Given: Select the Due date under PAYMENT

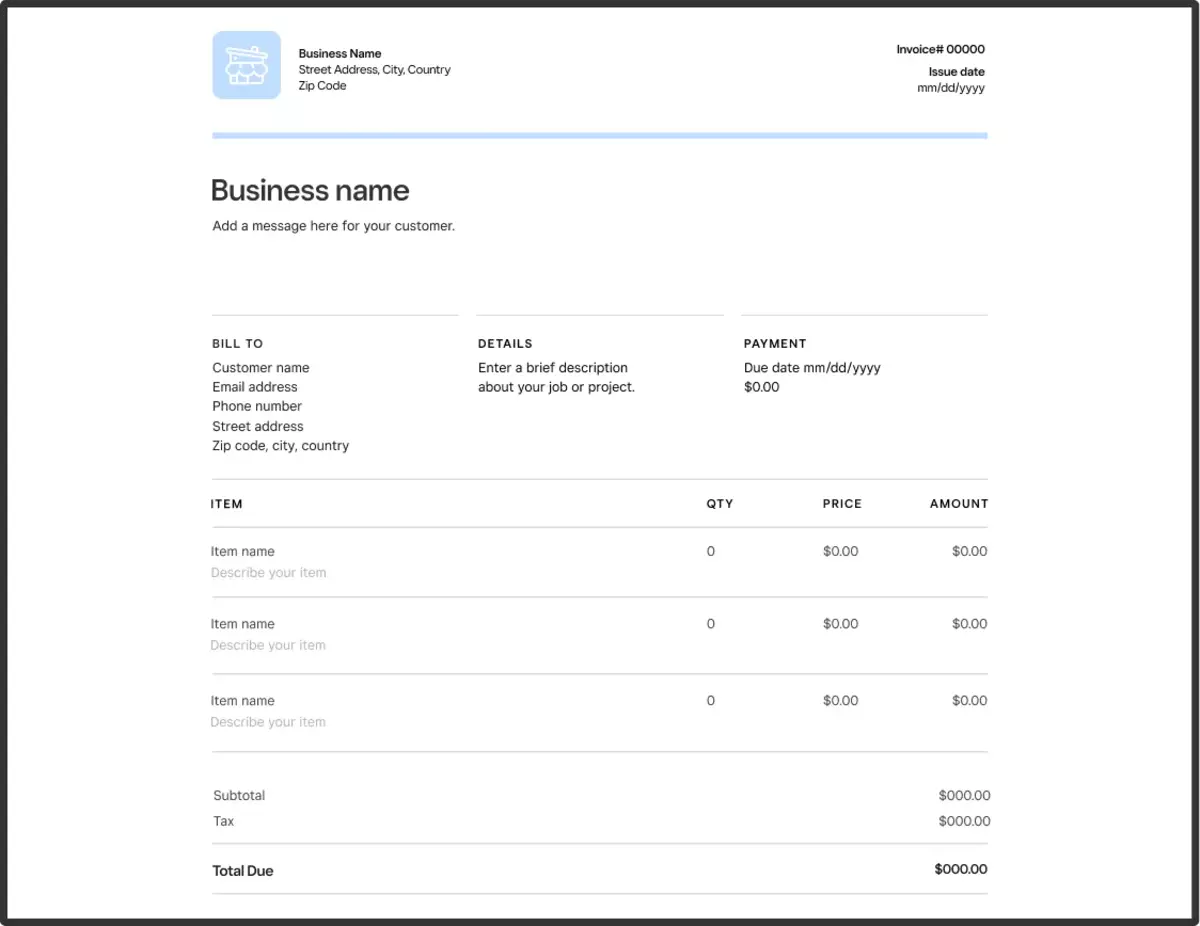Looking at the screenshot, I should (811, 367).
